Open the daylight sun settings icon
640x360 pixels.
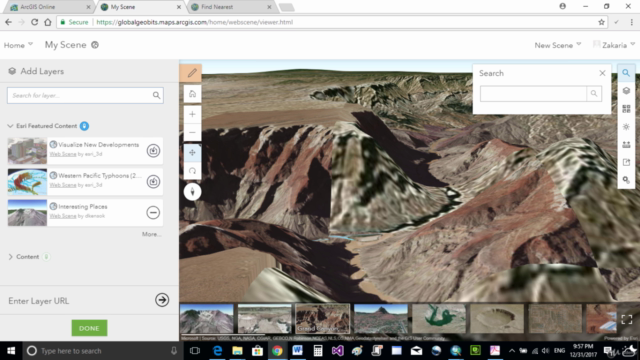coord(626,127)
